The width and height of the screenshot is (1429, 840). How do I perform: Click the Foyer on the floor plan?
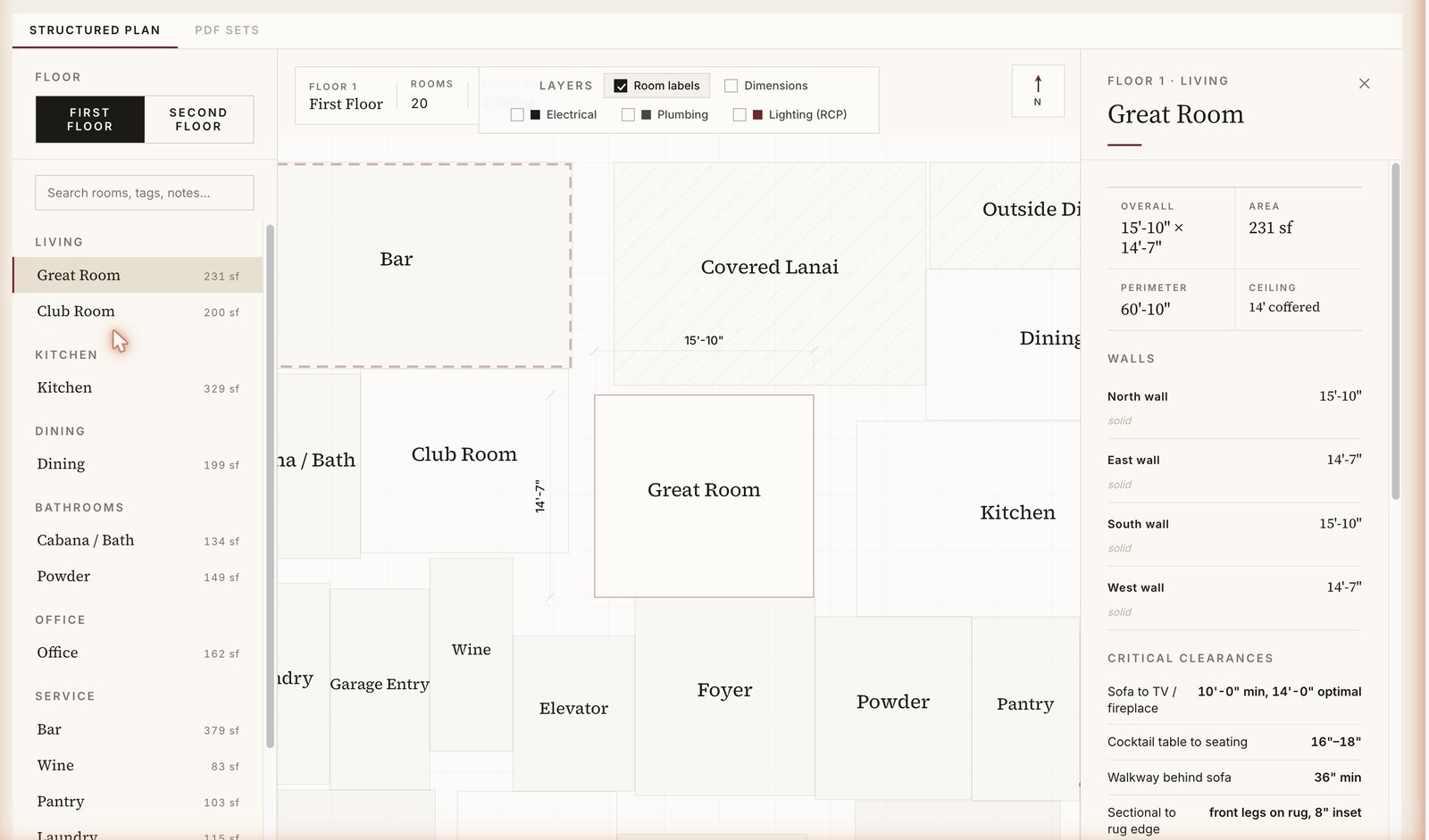click(724, 696)
